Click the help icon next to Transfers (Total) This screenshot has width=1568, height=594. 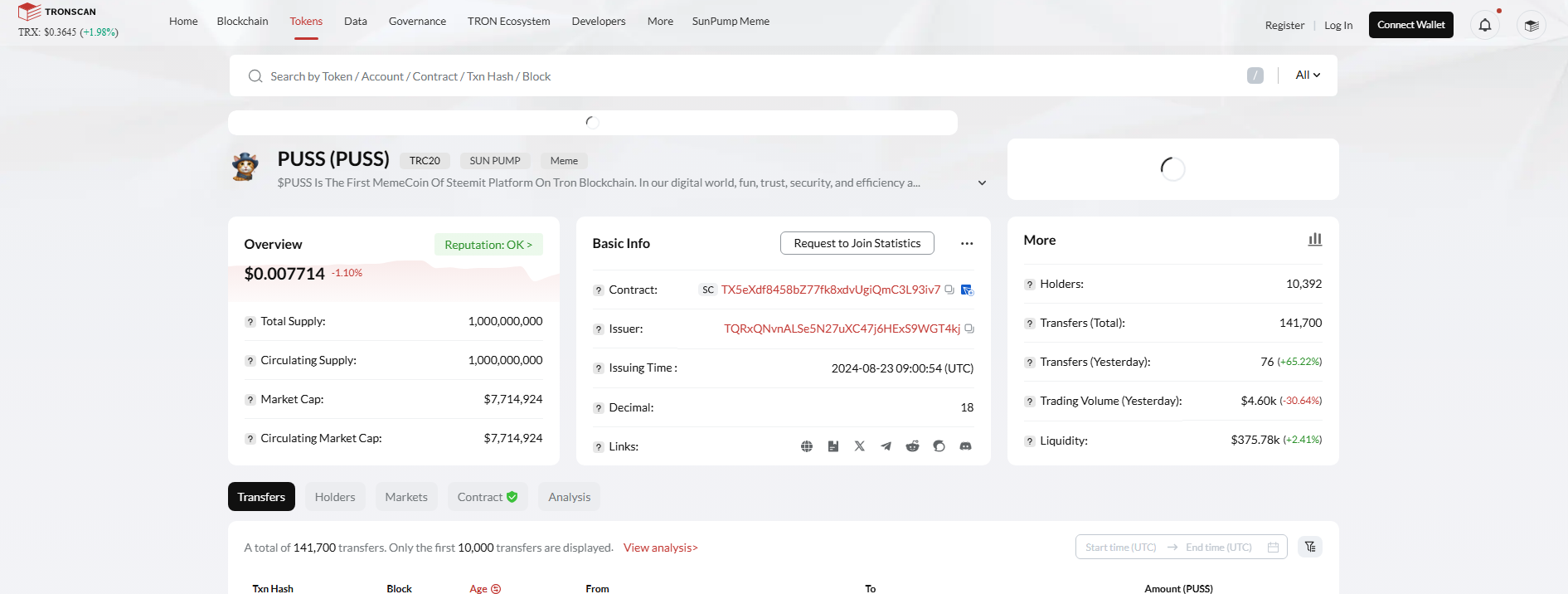1029,324
